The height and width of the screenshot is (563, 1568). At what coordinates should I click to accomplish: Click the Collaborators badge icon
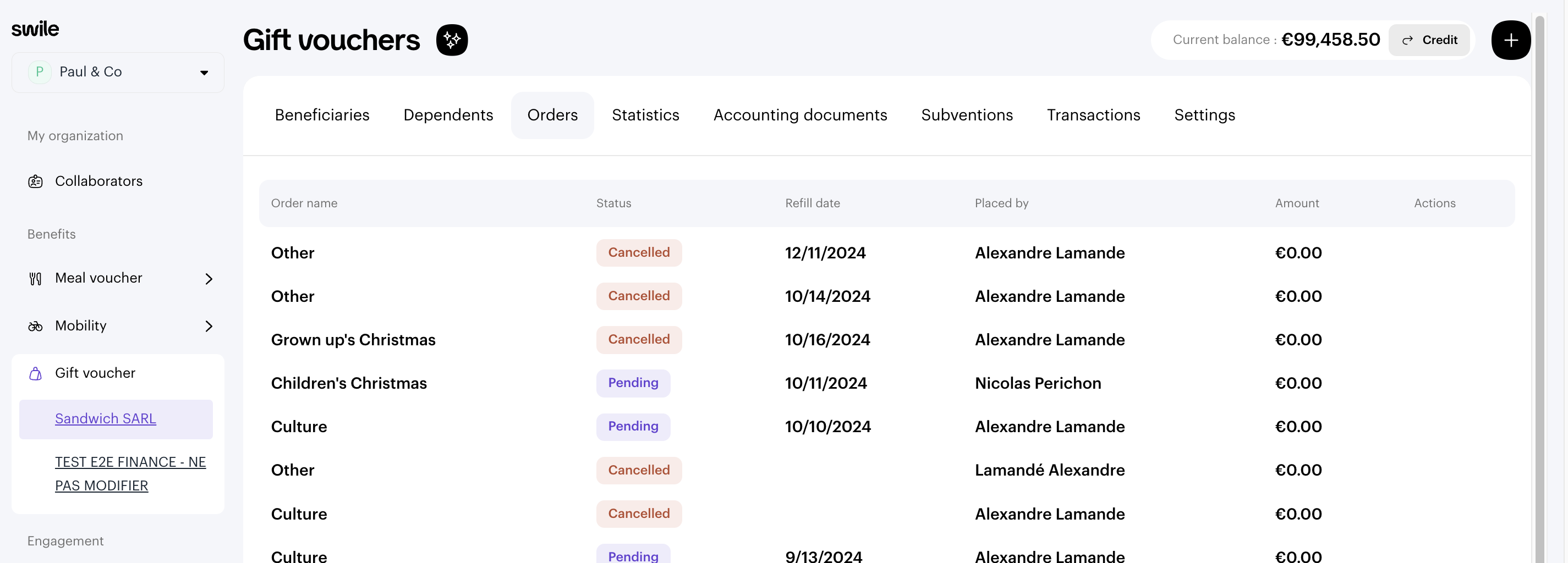[x=35, y=181]
